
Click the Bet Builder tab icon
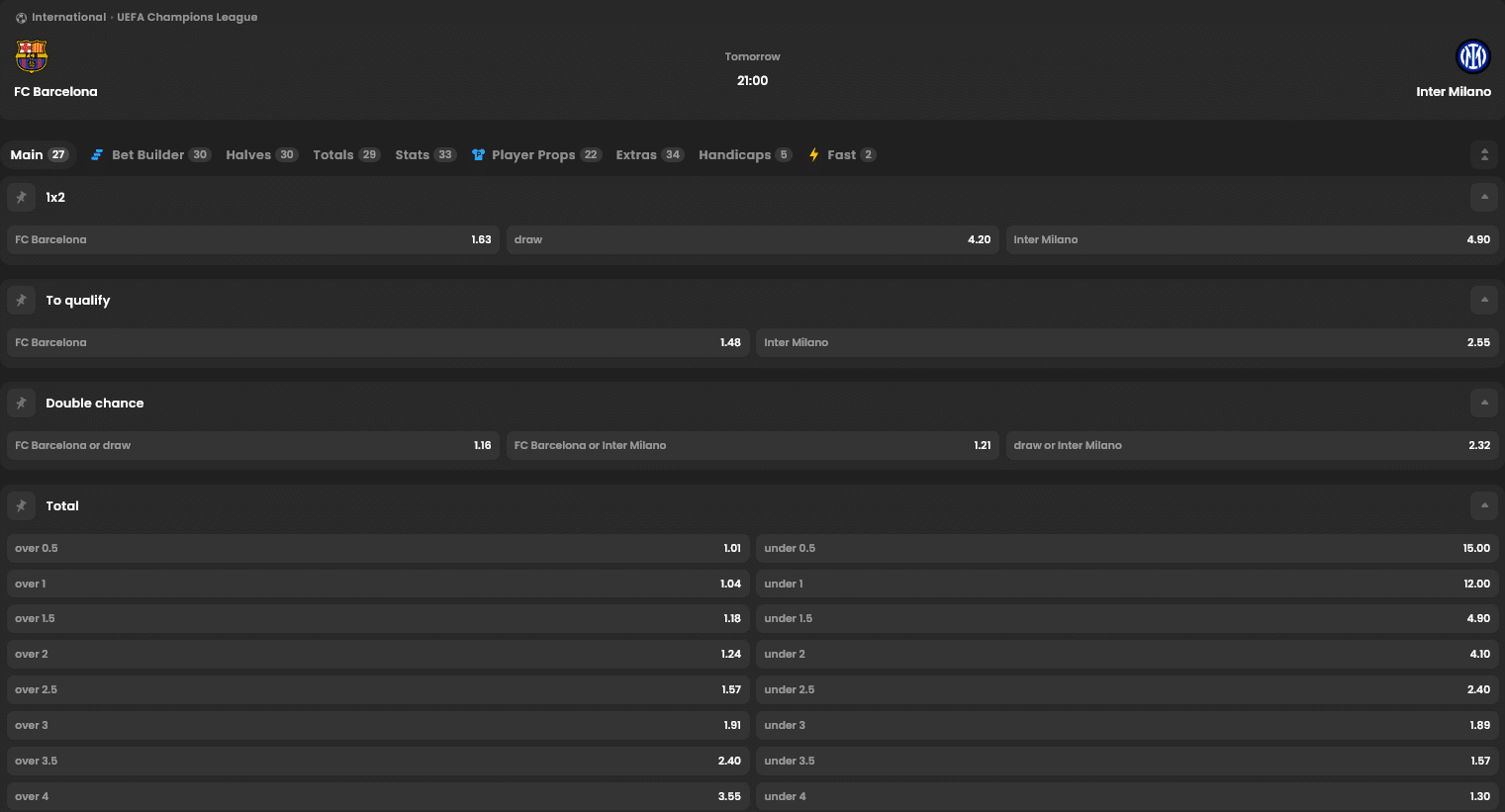(x=97, y=154)
